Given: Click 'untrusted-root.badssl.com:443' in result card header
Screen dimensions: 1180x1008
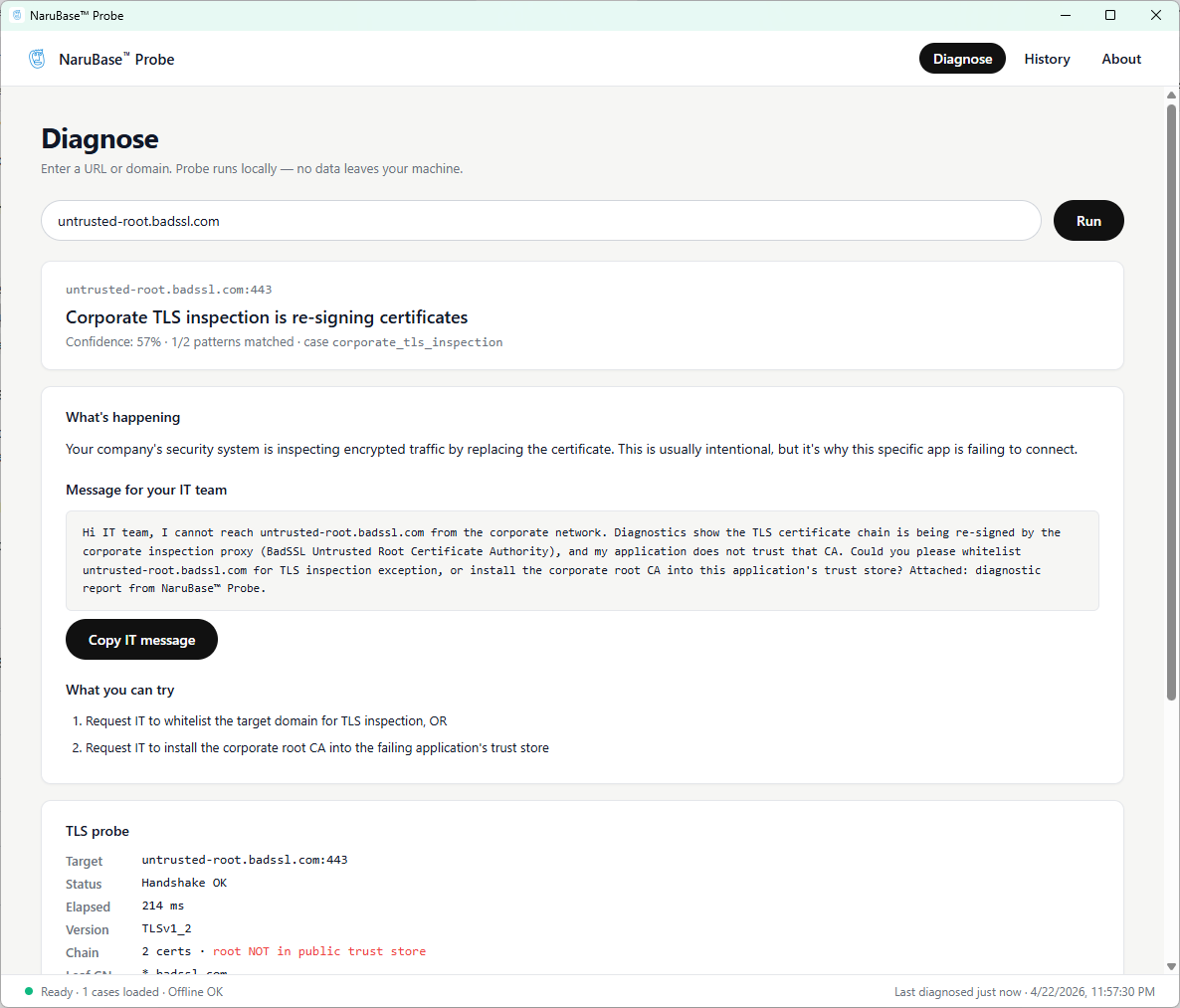Looking at the screenshot, I should 168,290.
